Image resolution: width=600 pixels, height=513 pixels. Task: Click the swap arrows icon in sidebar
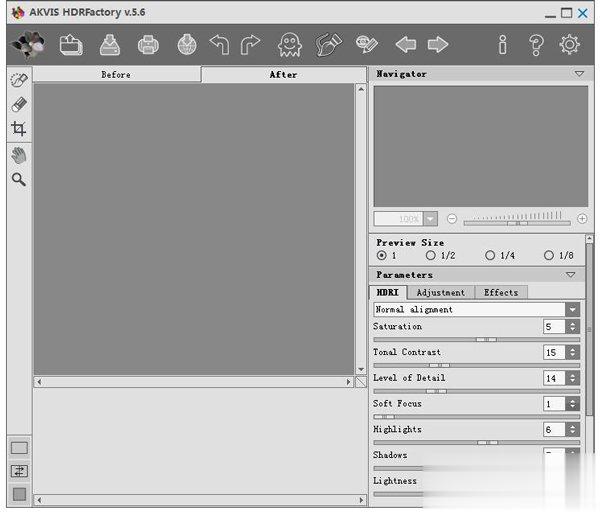[19, 471]
